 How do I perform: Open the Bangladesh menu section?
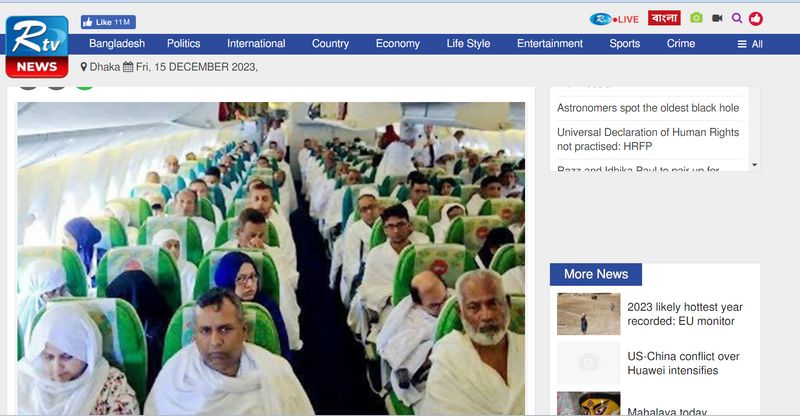[117, 44]
